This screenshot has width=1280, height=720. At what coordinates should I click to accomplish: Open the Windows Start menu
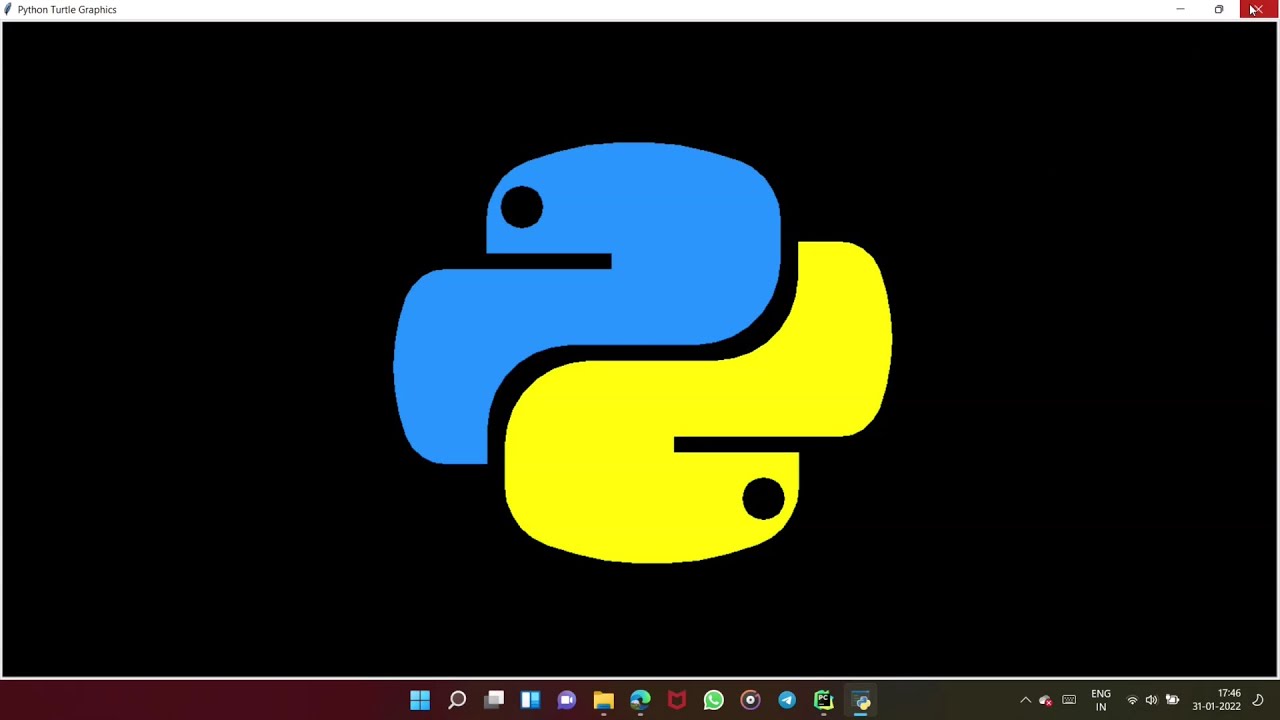click(420, 700)
